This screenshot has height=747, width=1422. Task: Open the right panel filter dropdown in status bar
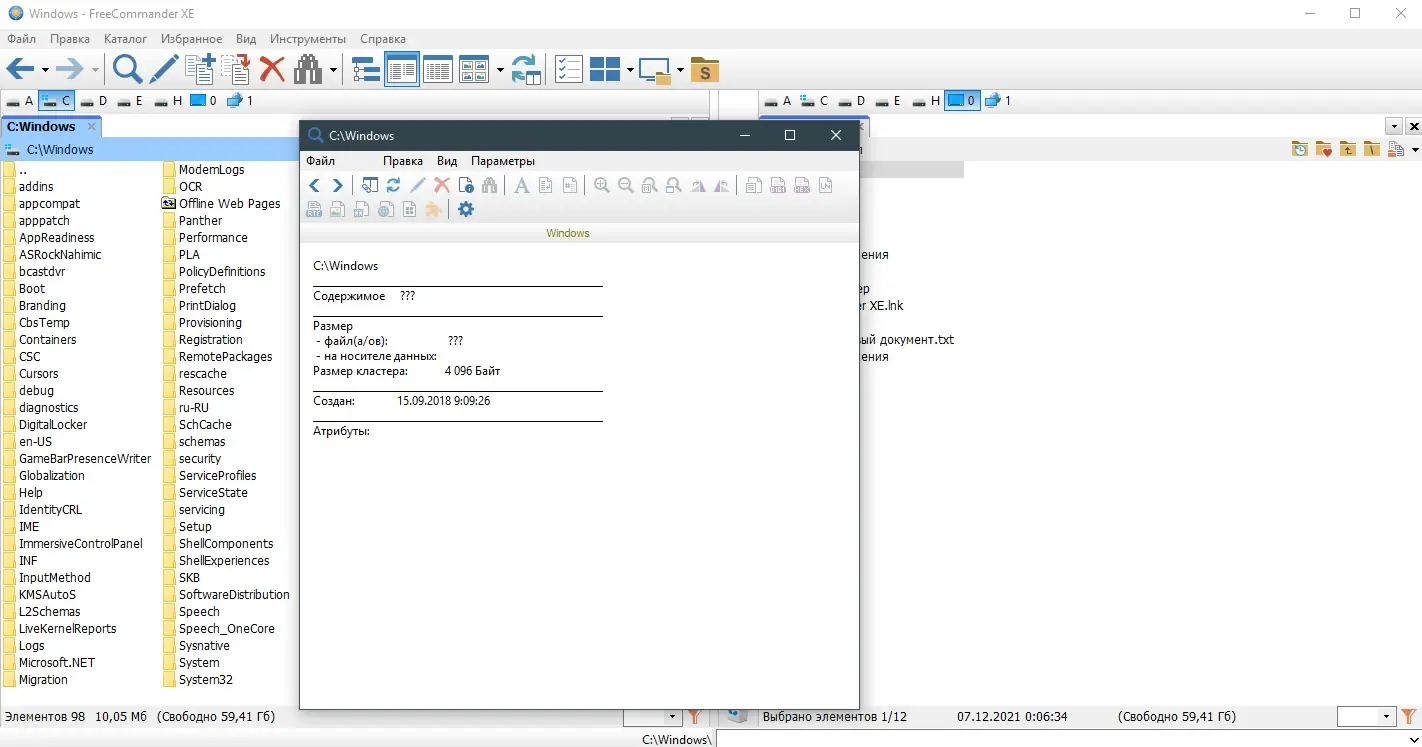[1386, 717]
